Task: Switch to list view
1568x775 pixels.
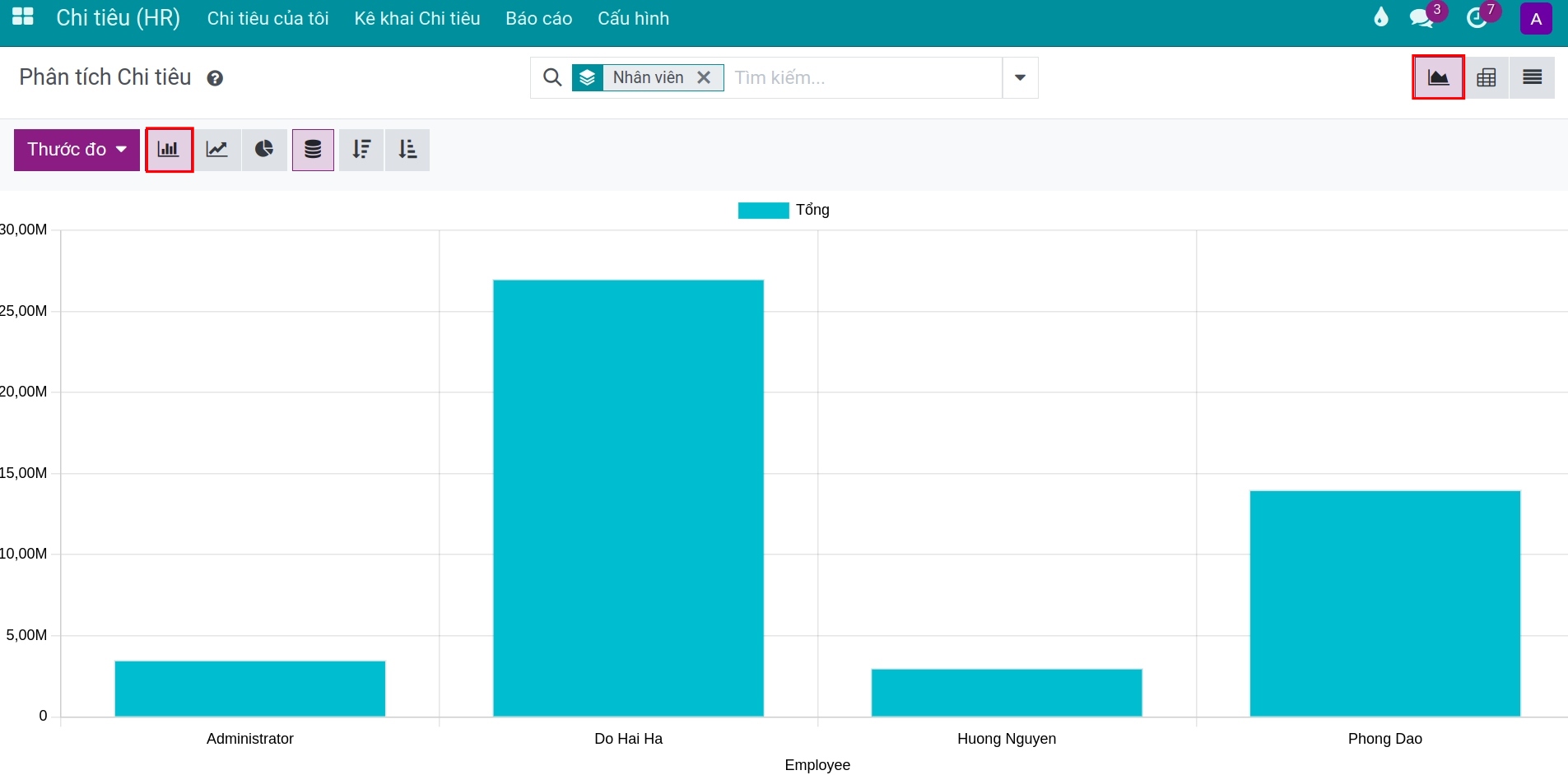Action: [1533, 77]
